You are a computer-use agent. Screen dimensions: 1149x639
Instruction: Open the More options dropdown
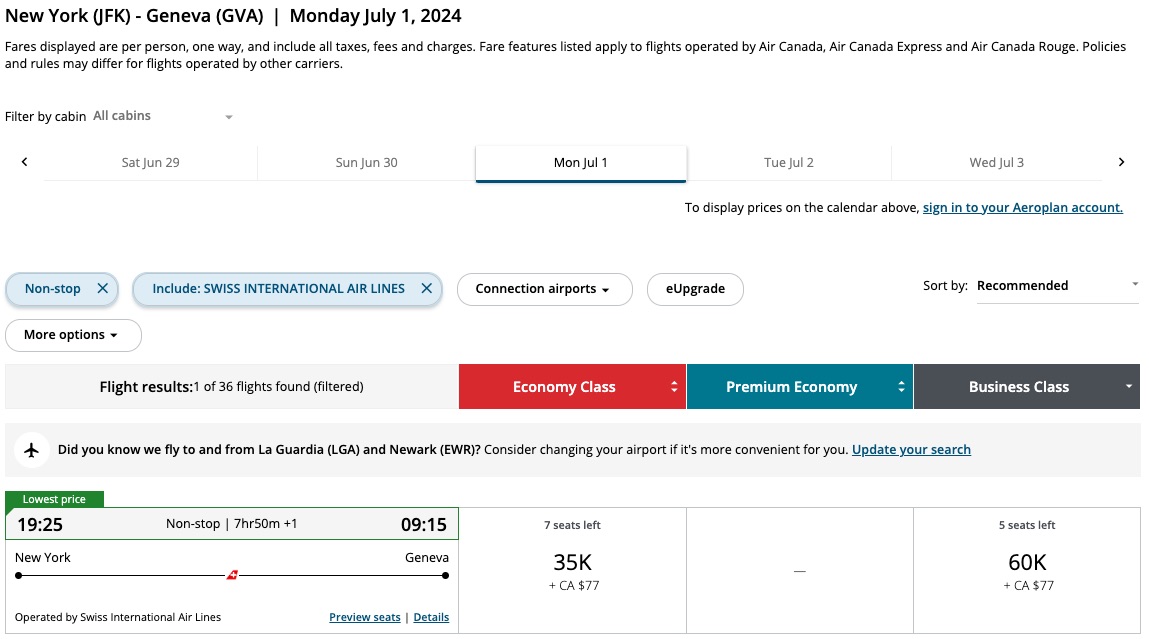(73, 334)
